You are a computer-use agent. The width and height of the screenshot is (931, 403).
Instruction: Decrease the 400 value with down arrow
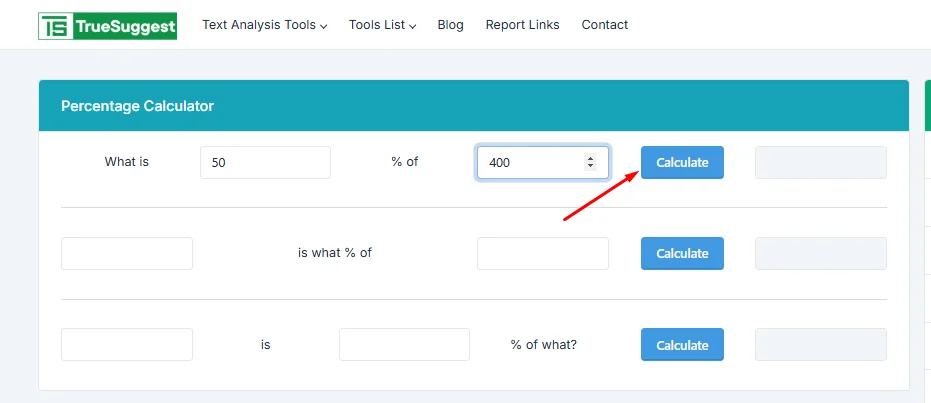[590, 166]
